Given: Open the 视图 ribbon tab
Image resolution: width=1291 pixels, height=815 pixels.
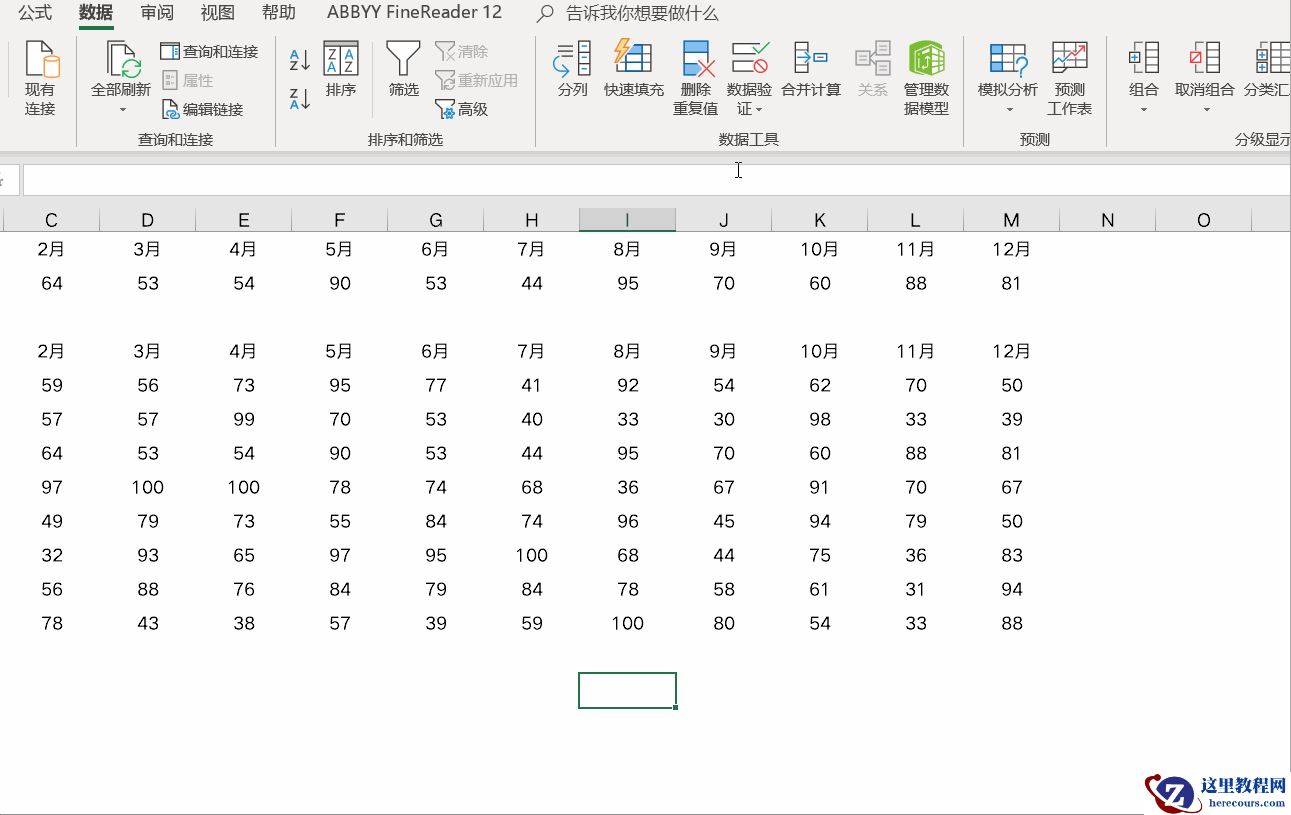Looking at the screenshot, I should click(217, 13).
